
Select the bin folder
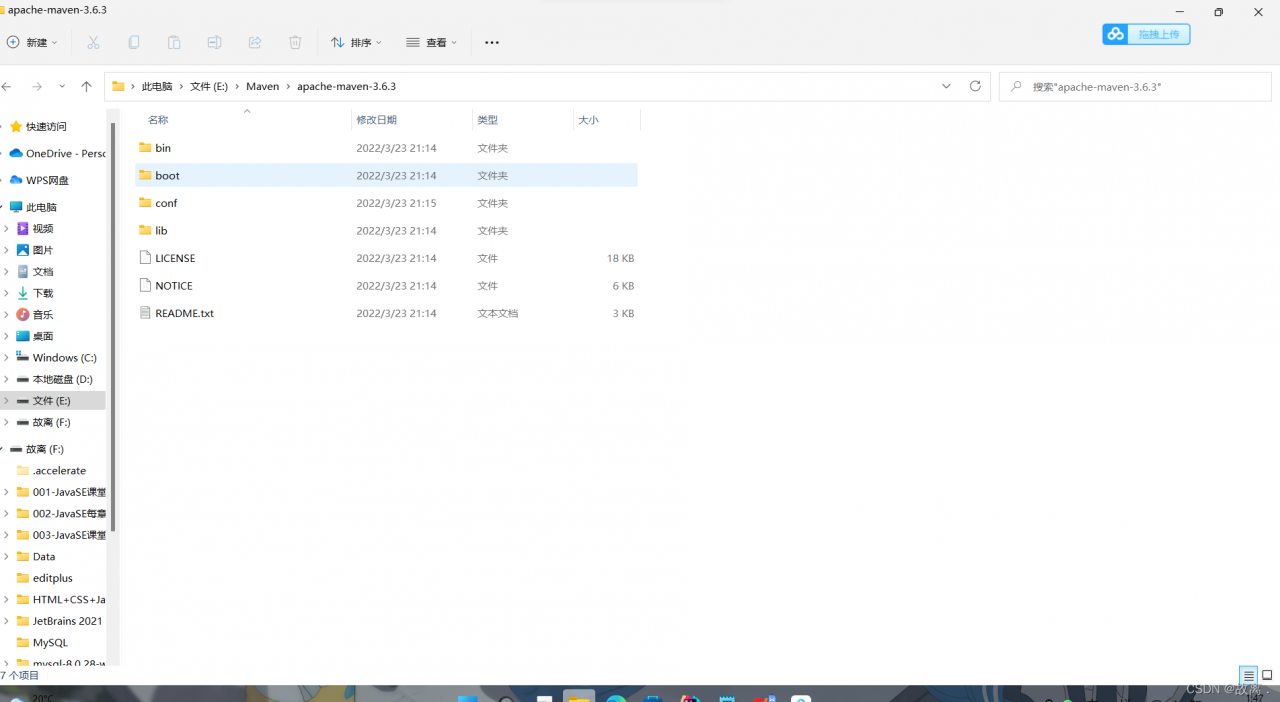tap(386, 148)
